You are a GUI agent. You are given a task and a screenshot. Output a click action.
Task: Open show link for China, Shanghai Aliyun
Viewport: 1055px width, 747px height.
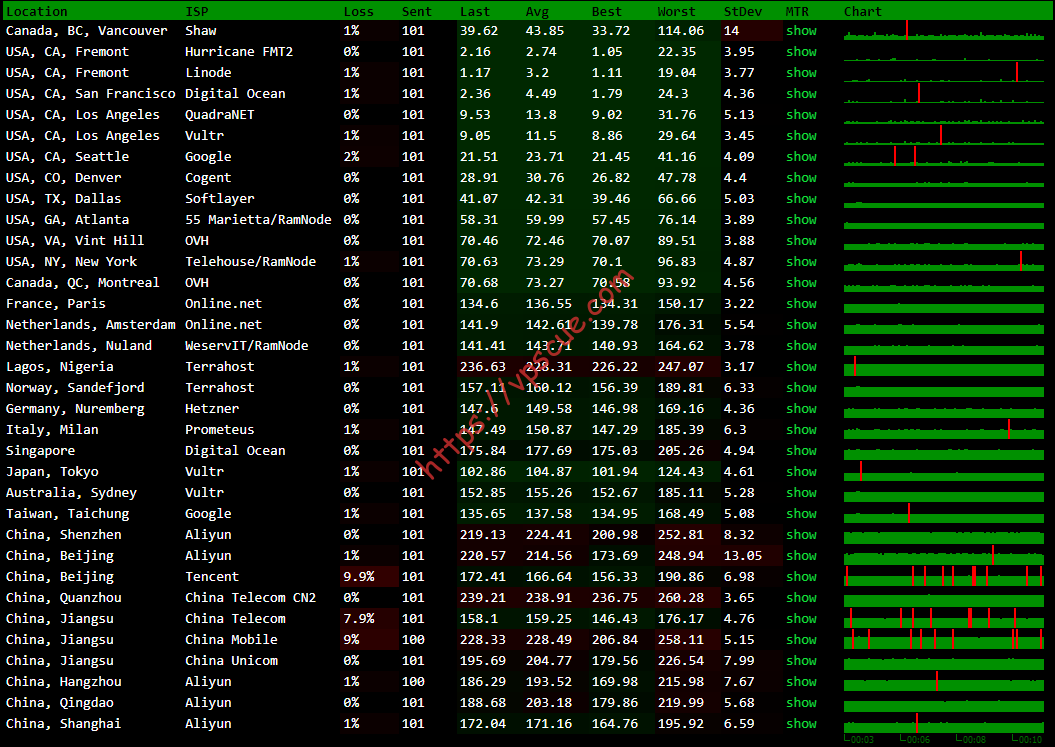801,723
